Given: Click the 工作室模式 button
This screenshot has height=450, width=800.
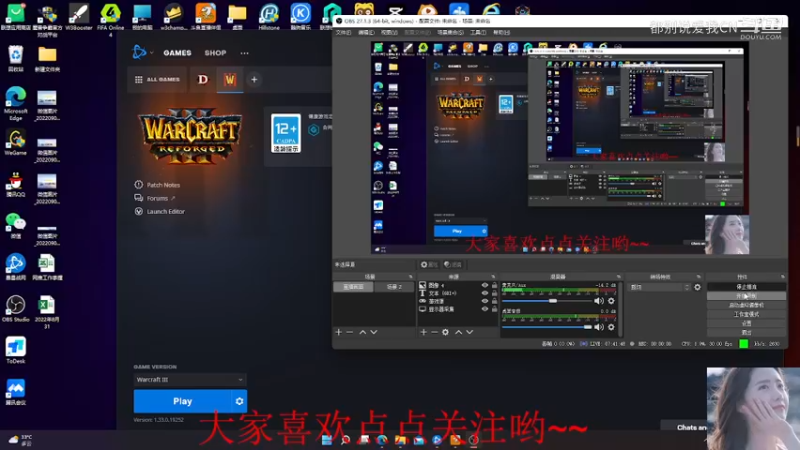Looking at the screenshot, I should point(746,314).
